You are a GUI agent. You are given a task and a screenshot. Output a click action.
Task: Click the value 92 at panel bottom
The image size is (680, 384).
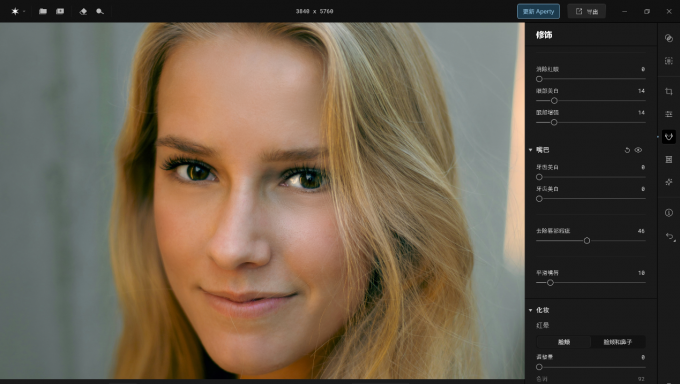641,379
